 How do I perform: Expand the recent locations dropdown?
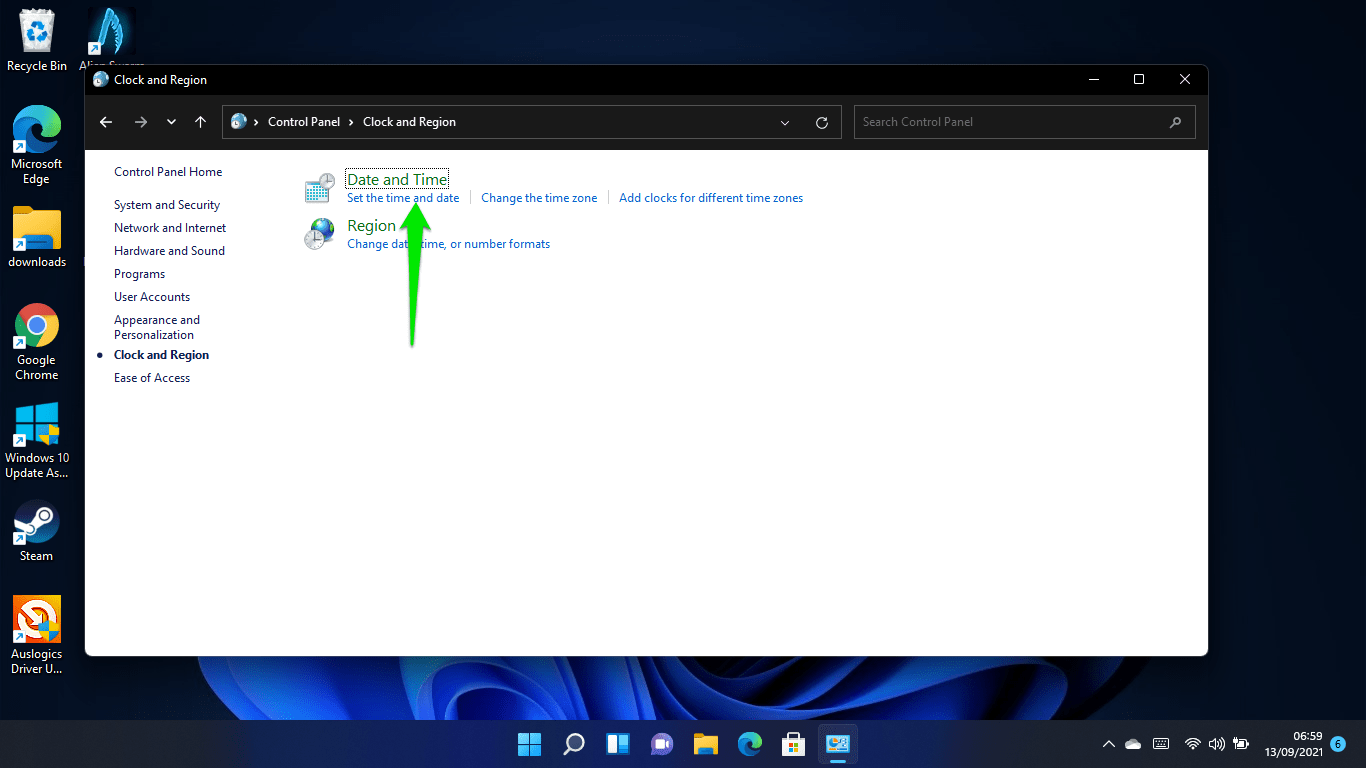coord(171,122)
